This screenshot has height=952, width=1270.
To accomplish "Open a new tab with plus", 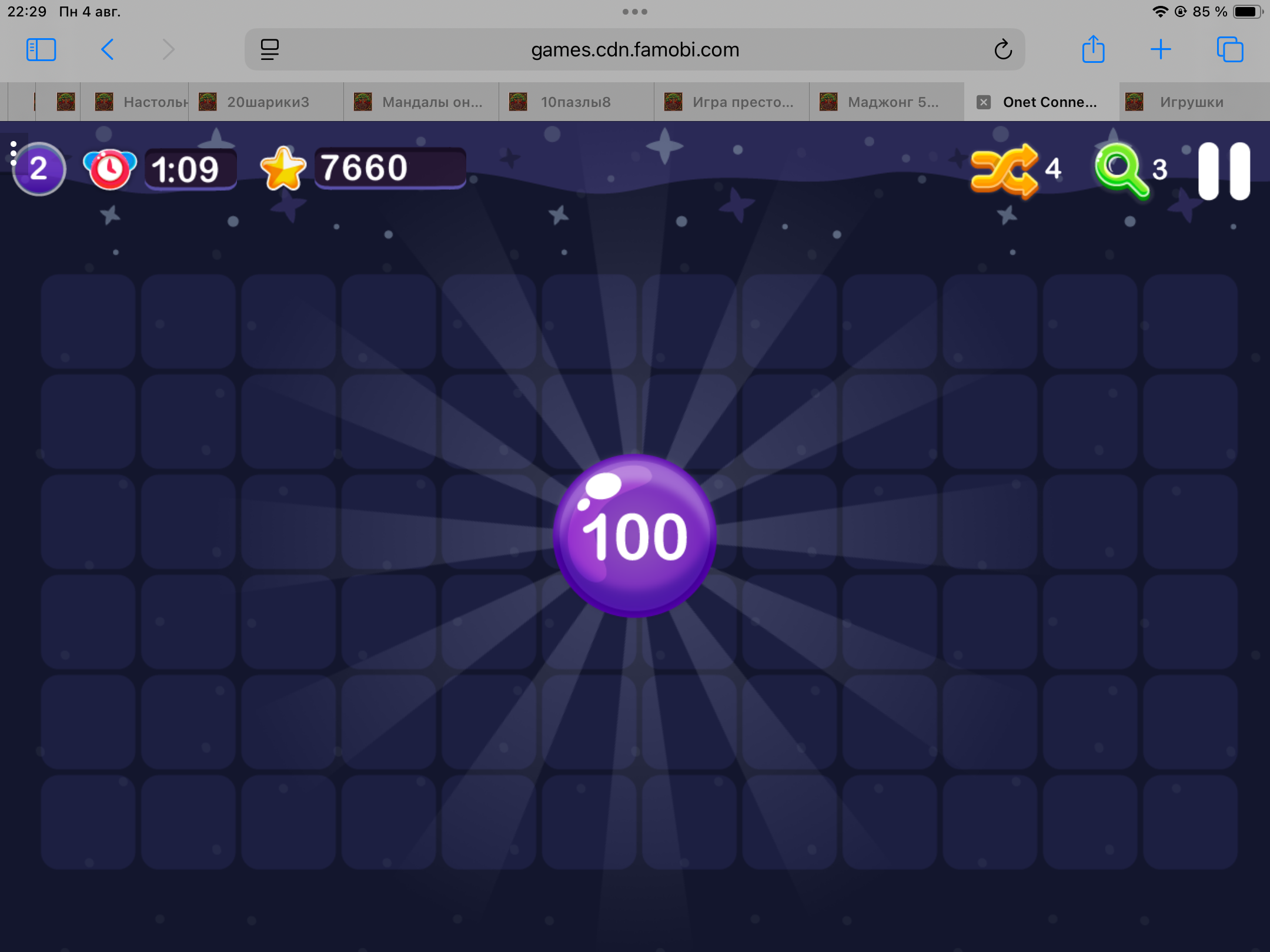I will pyautogui.click(x=1161, y=49).
